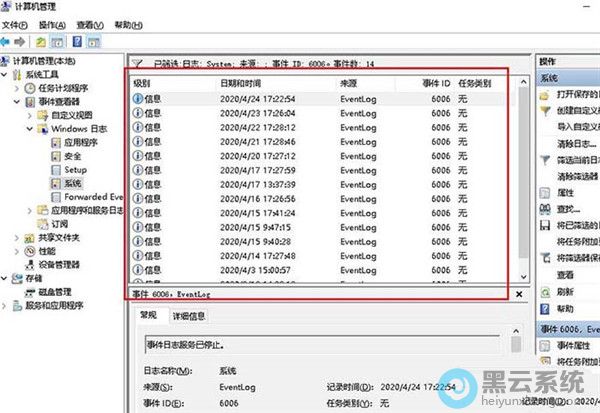Click the Back arrow in the toolbar
600x413 pixels.
[7, 42]
